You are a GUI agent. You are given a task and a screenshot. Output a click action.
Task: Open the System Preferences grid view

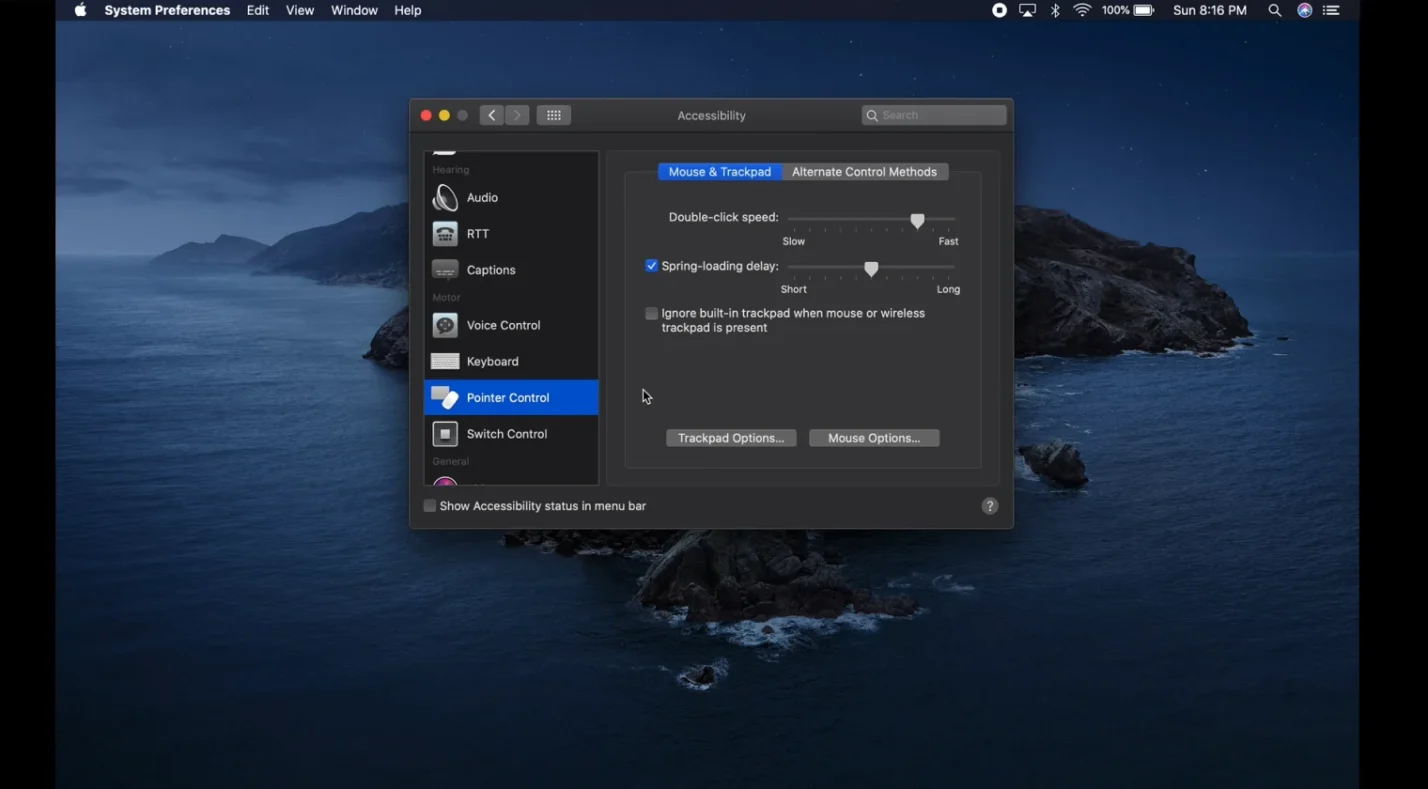pos(553,114)
